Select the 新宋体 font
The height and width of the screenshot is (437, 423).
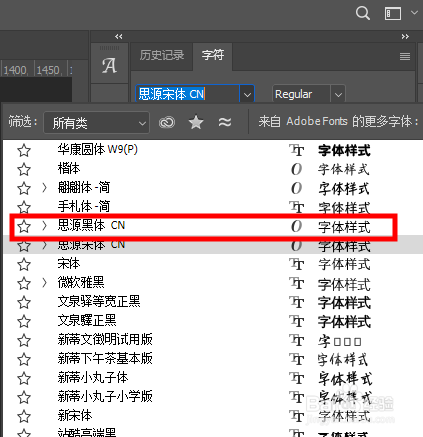tap(75, 415)
